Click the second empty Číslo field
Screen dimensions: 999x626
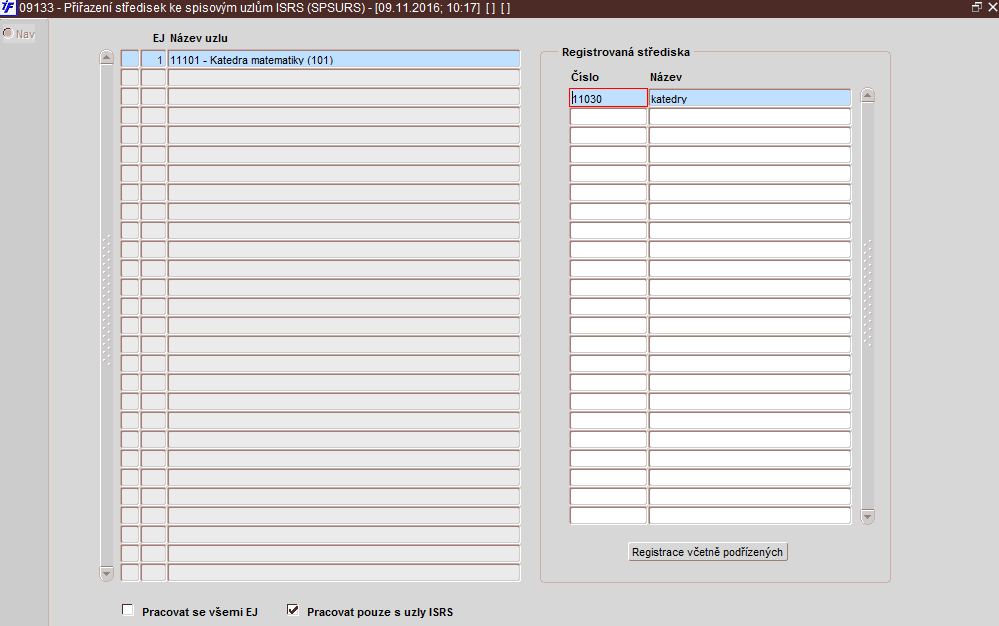pos(608,136)
